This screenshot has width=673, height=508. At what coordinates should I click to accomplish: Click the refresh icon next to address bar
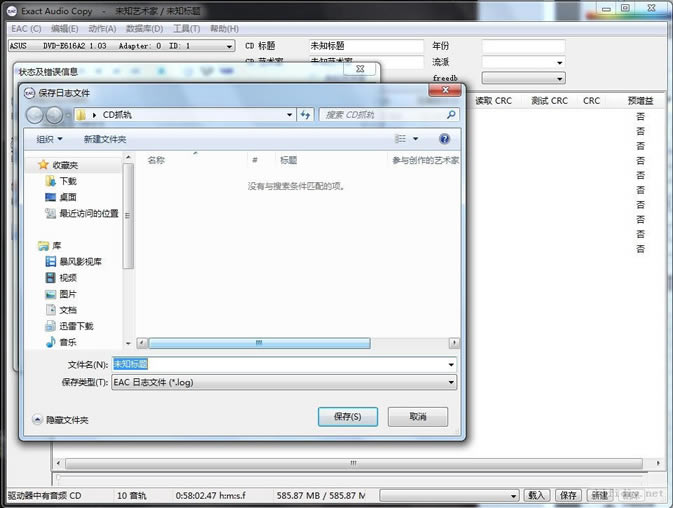click(305, 115)
